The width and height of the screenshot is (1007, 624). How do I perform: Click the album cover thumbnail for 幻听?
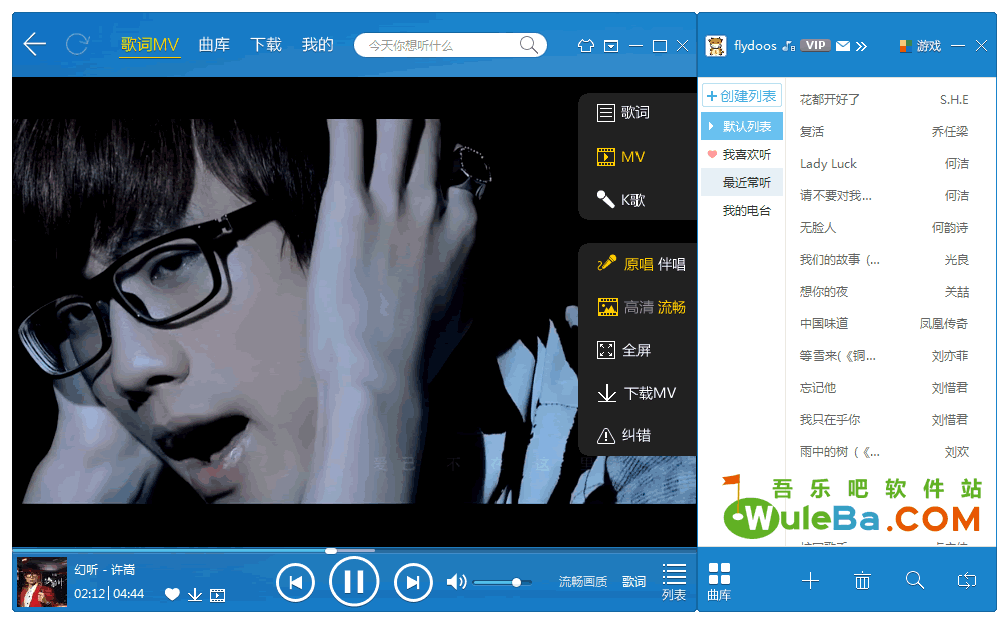[x=42, y=582]
